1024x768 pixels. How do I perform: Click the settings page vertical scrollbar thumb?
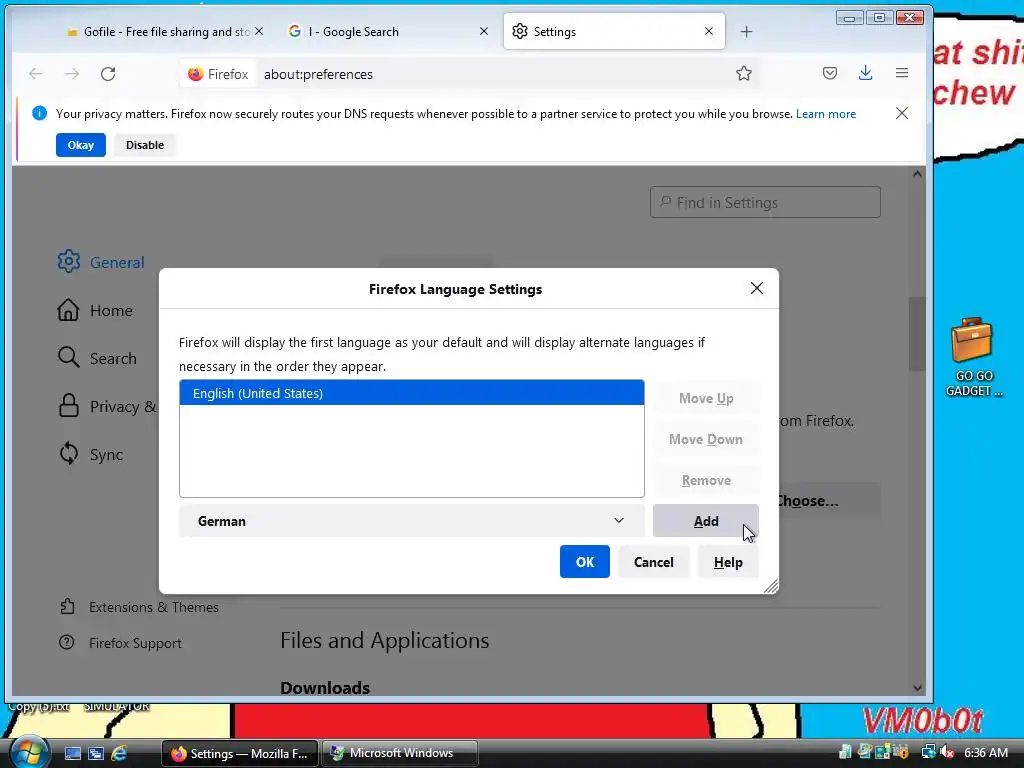click(917, 333)
